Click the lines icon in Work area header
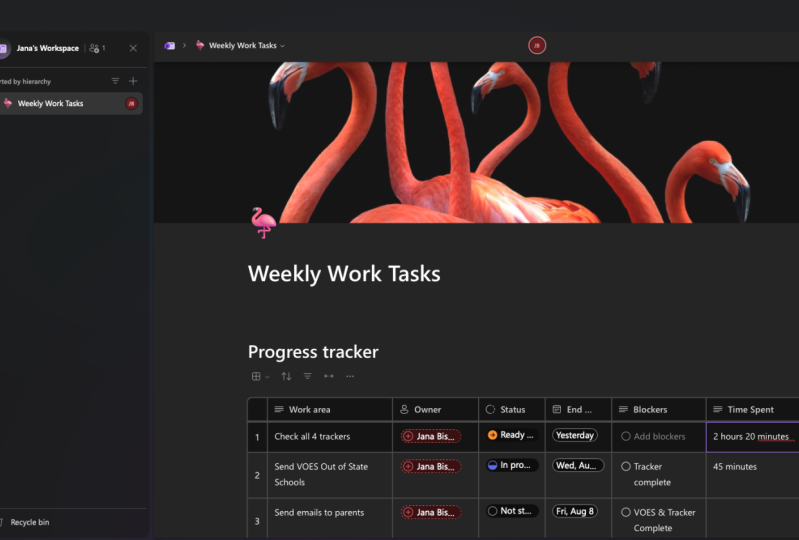The width and height of the screenshot is (799, 540). [279, 410]
